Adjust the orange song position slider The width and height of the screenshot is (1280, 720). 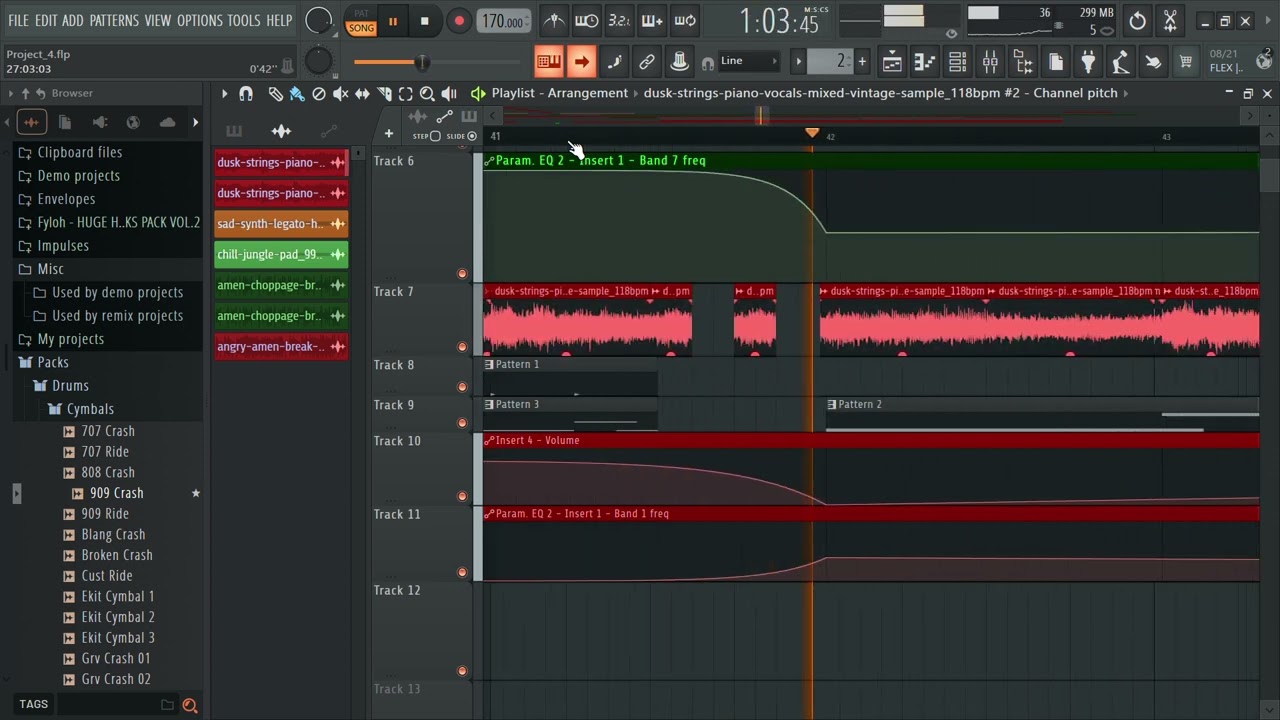point(422,63)
